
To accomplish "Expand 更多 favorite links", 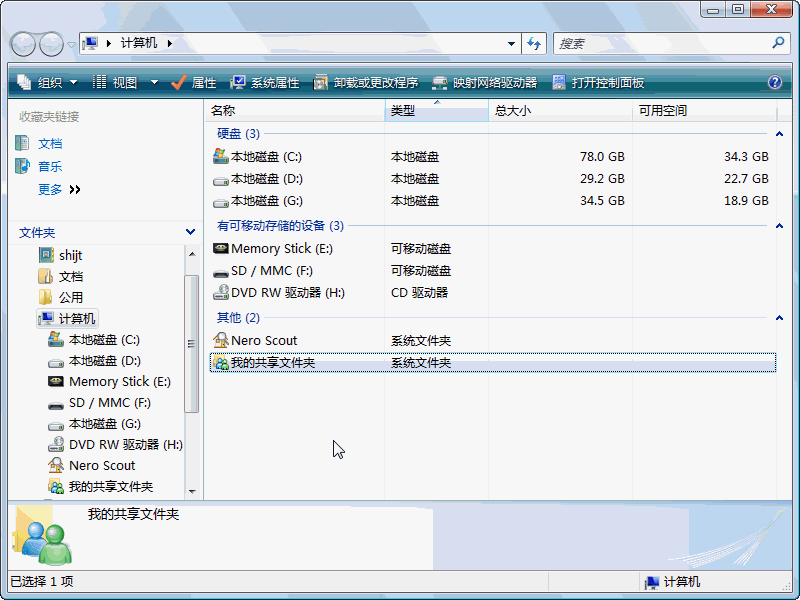I will 59,189.
